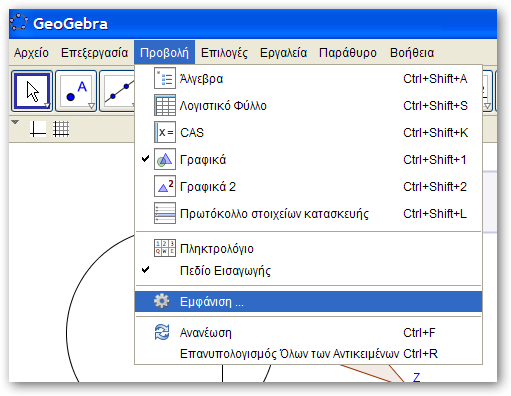
Task: Collapse style bar with small triangle
Action: (15, 122)
